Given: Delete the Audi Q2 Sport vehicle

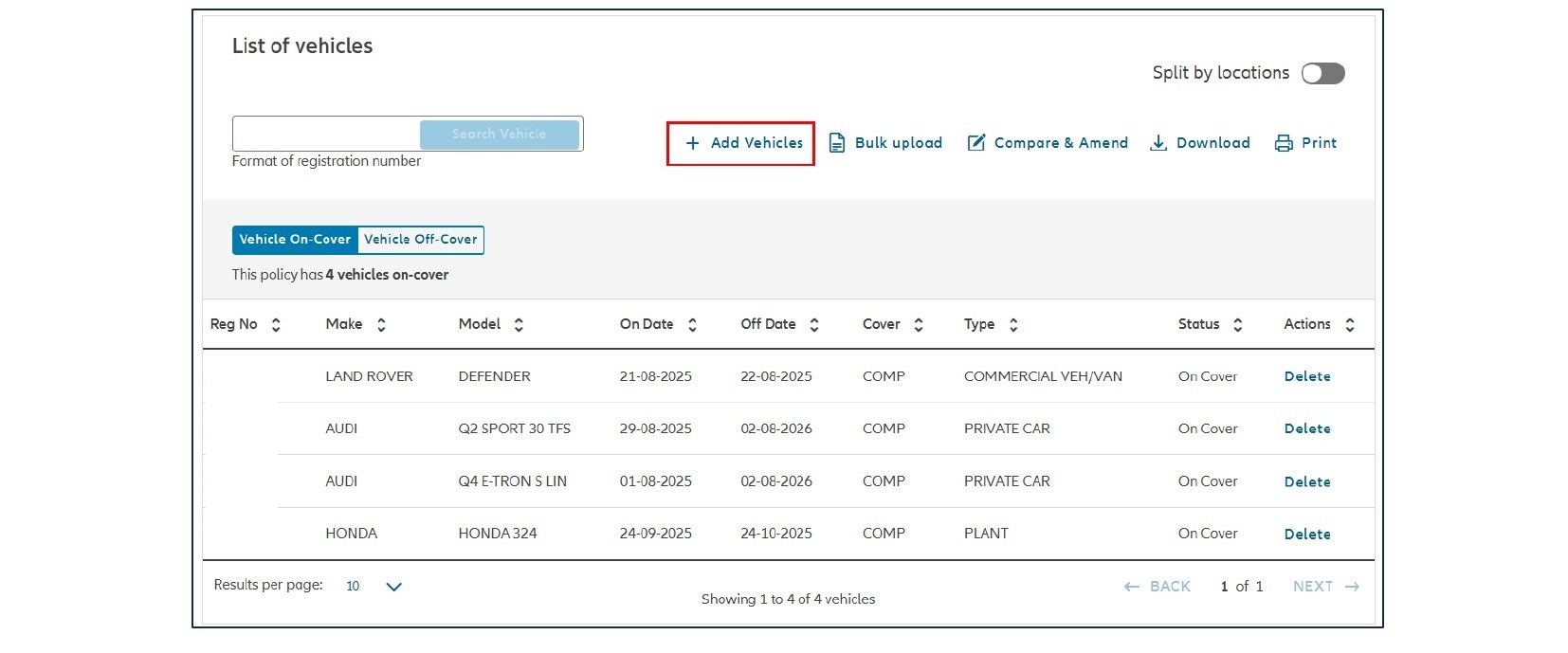Looking at the screenshot, I should (1307, 428).
